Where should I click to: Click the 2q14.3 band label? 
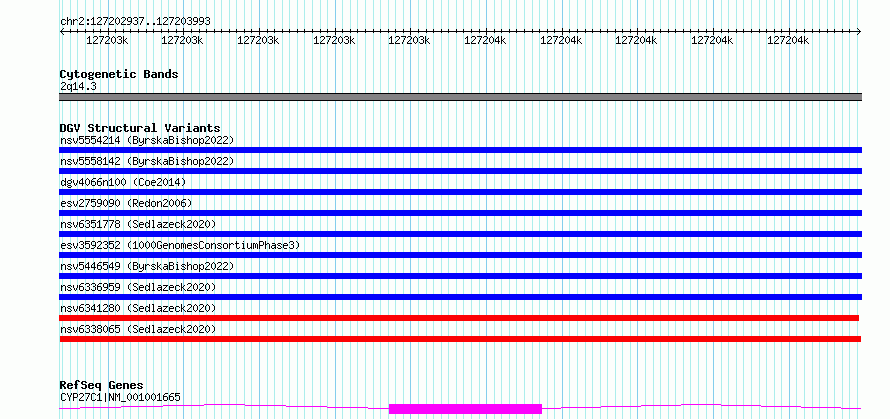click(x=78, y=86)
